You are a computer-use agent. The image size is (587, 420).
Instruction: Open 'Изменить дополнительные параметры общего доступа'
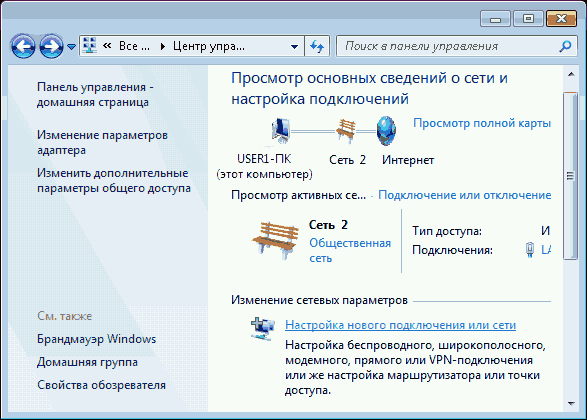click(x=114, y=180)
